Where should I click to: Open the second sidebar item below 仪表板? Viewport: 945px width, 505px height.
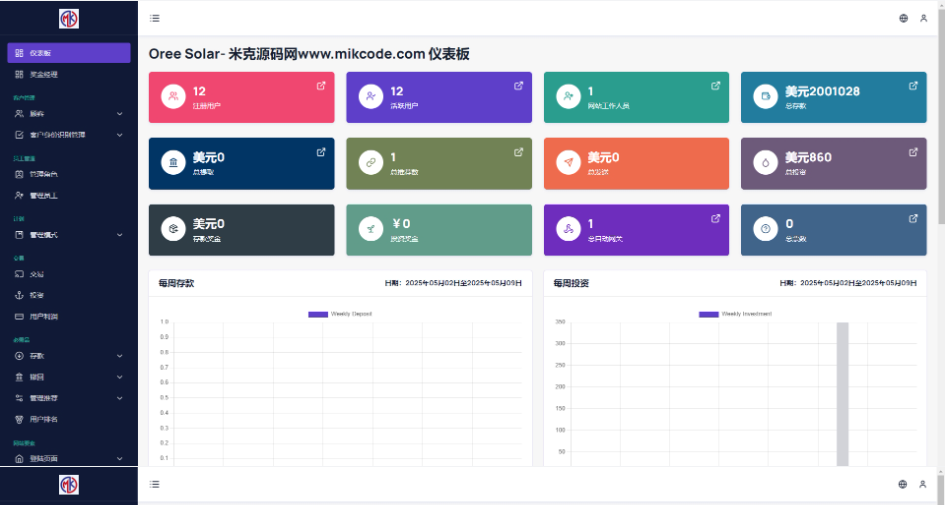tap(69, 75)
